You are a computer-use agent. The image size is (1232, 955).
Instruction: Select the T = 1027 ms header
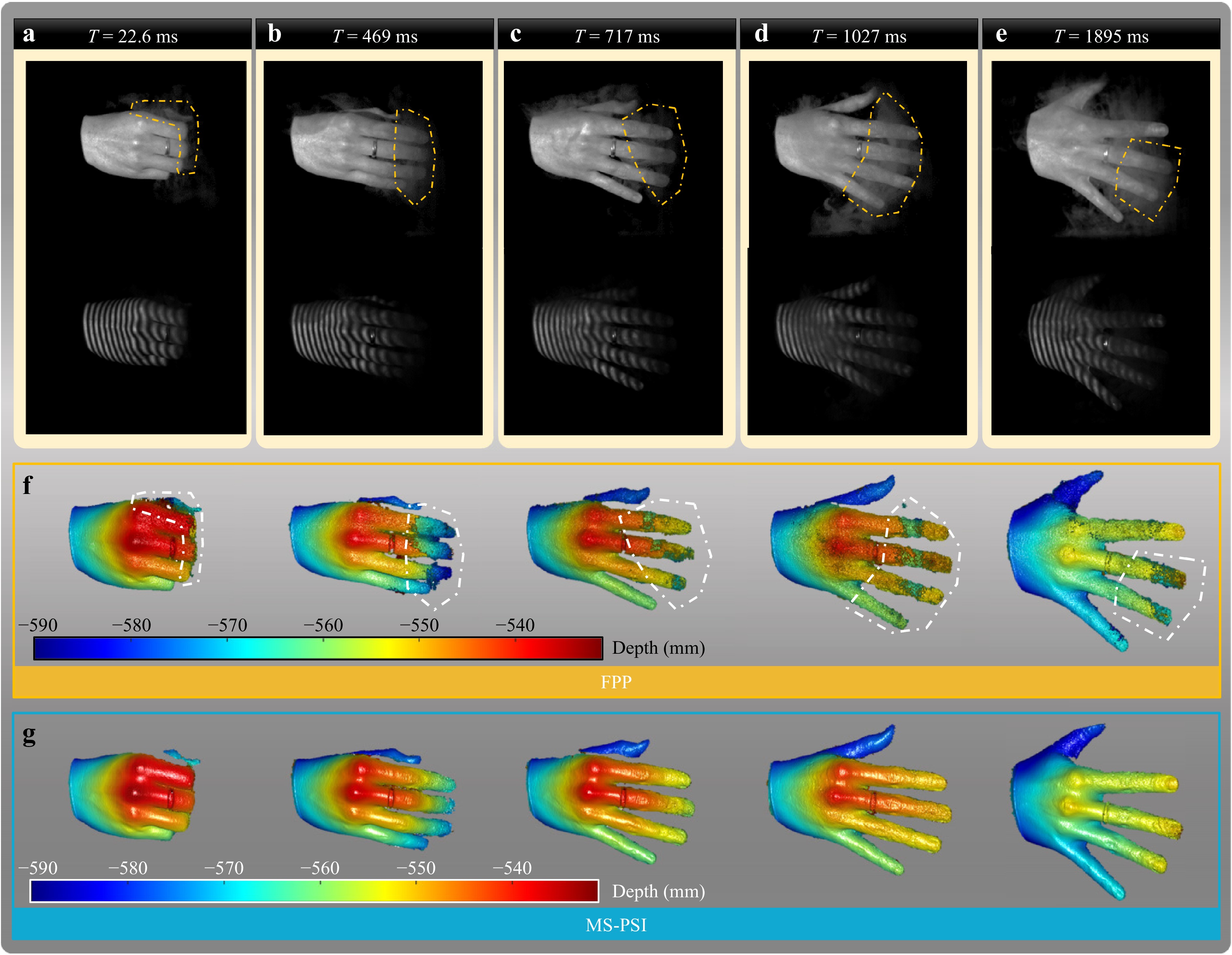858,36
